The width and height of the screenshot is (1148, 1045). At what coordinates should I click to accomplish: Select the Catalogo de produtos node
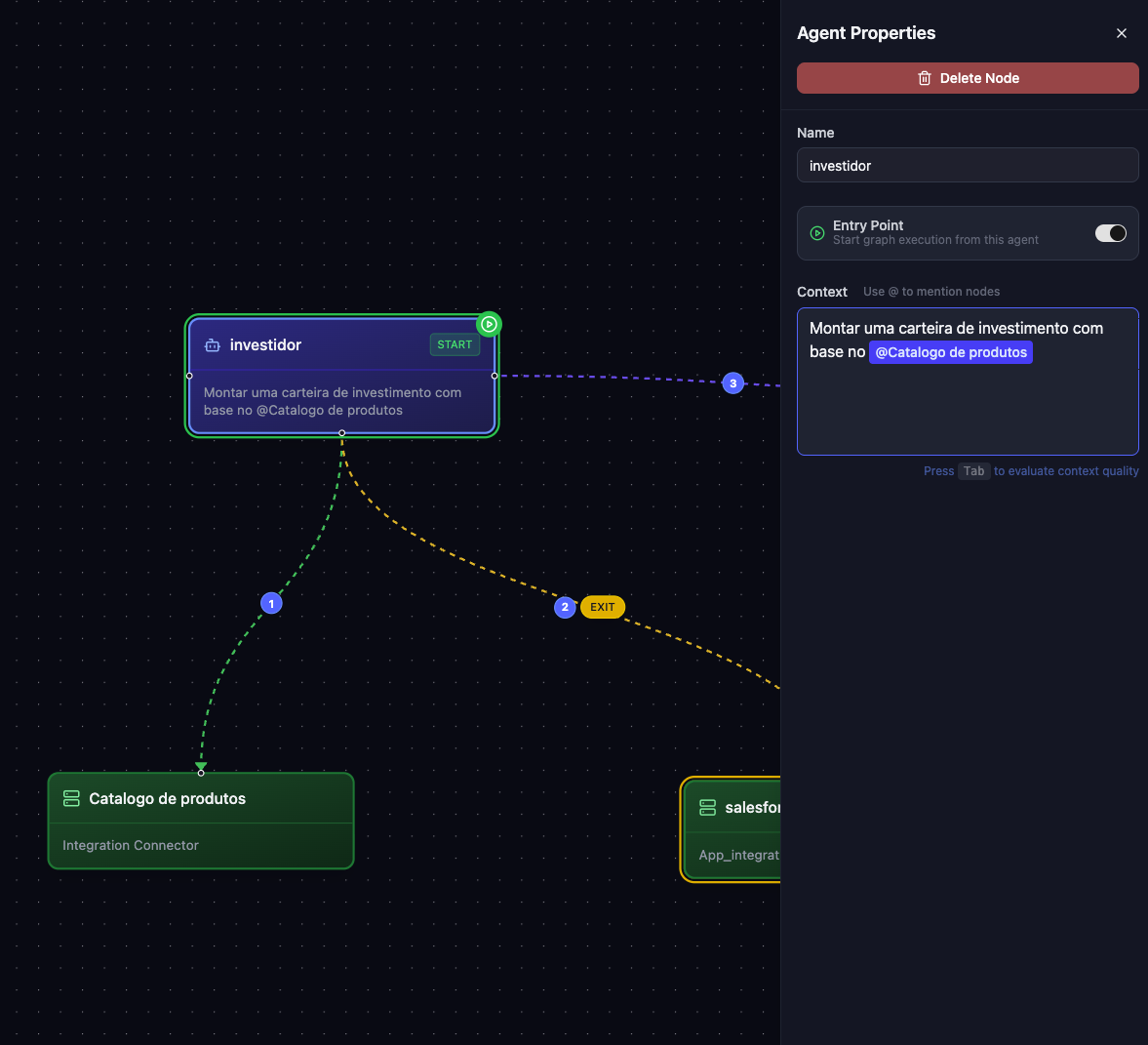tap(201, 821)
